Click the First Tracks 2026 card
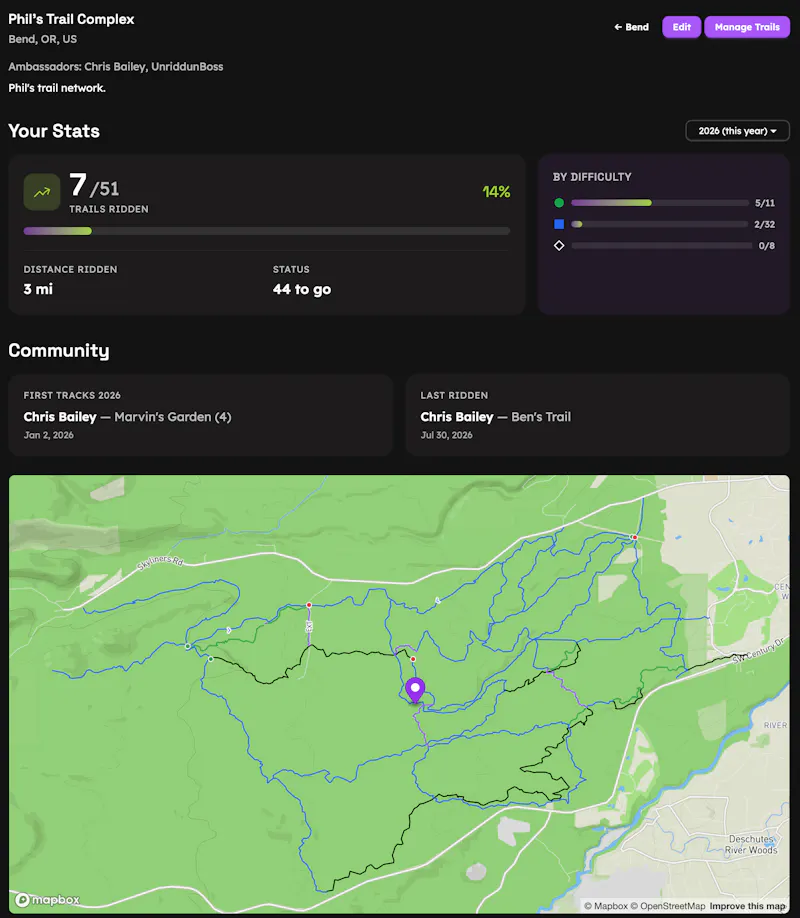The image size is (800, 918). click(x=200, y=415)
